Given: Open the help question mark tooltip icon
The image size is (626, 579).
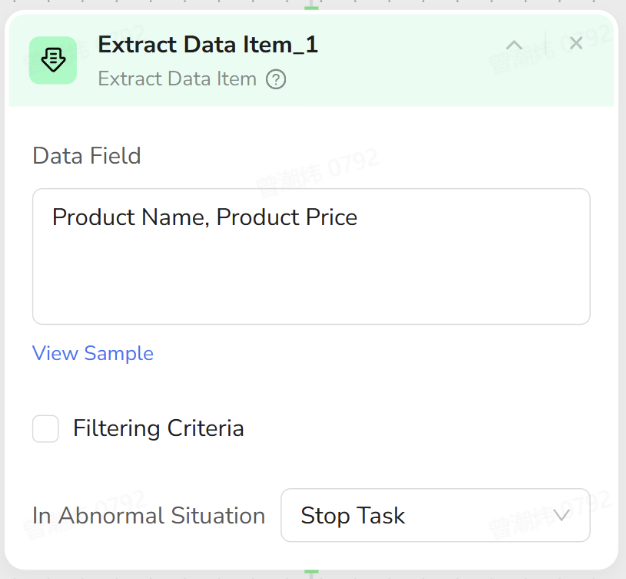Looking at the screenshot, I should pyautogui.click(x=276, y=79).
